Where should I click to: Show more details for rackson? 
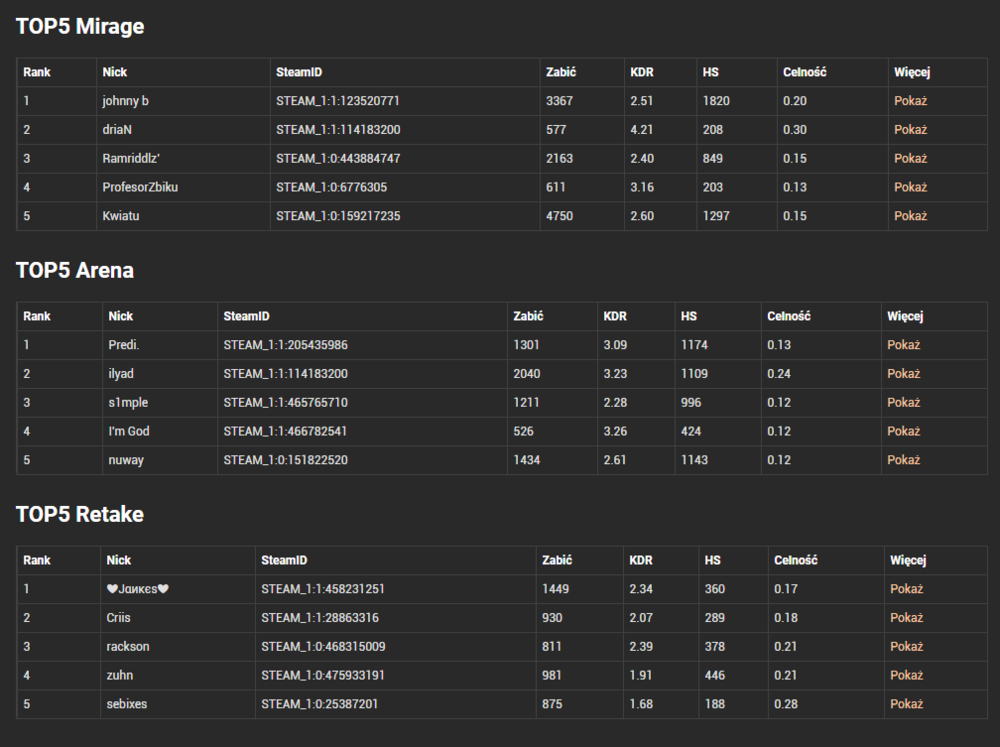[906, 646]
